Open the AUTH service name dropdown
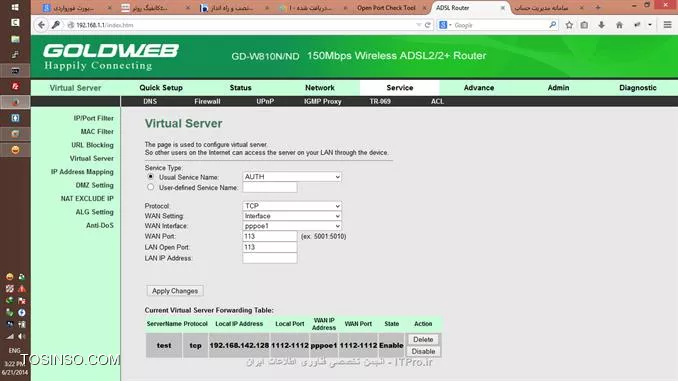 [x=292, y=177]
